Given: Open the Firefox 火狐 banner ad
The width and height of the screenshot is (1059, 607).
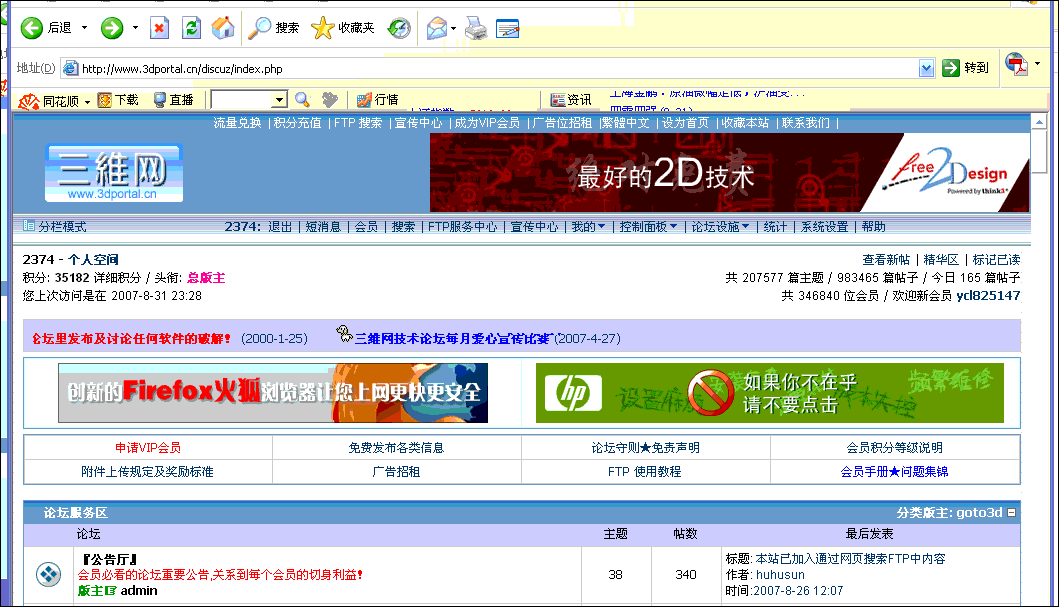Looking at the screenshot, I should [273, 393].
